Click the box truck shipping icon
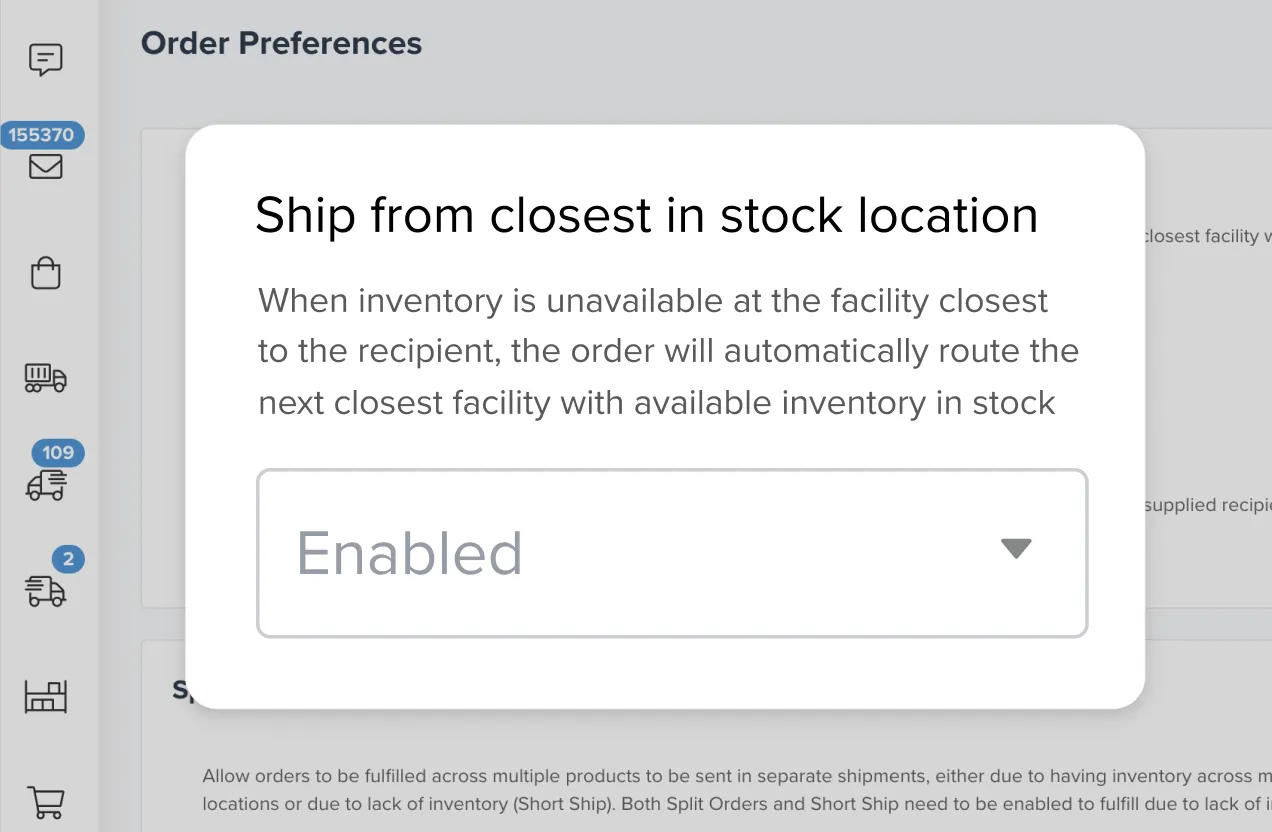 click(x=44, y=380)
